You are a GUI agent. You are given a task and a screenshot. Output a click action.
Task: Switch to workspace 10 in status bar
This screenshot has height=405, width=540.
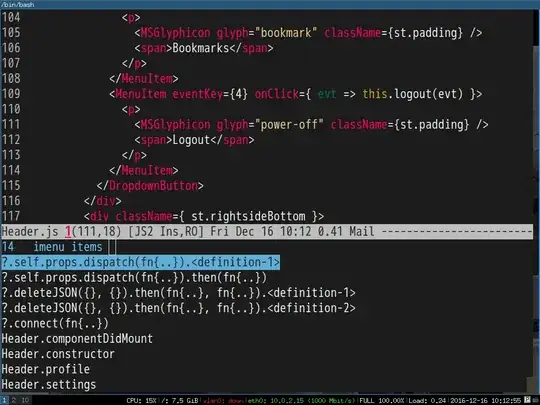25,400
